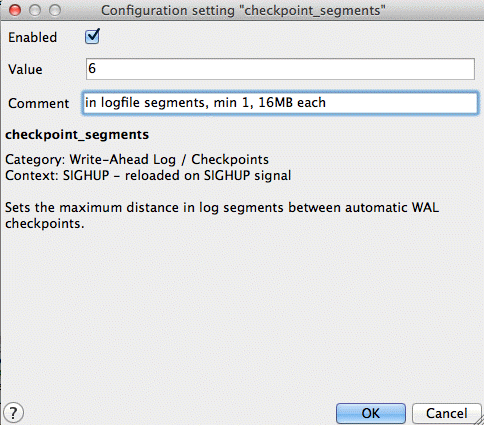Screen dimensions: 484x426
Task: Focus the Value input field
Action: click(280, 69)
